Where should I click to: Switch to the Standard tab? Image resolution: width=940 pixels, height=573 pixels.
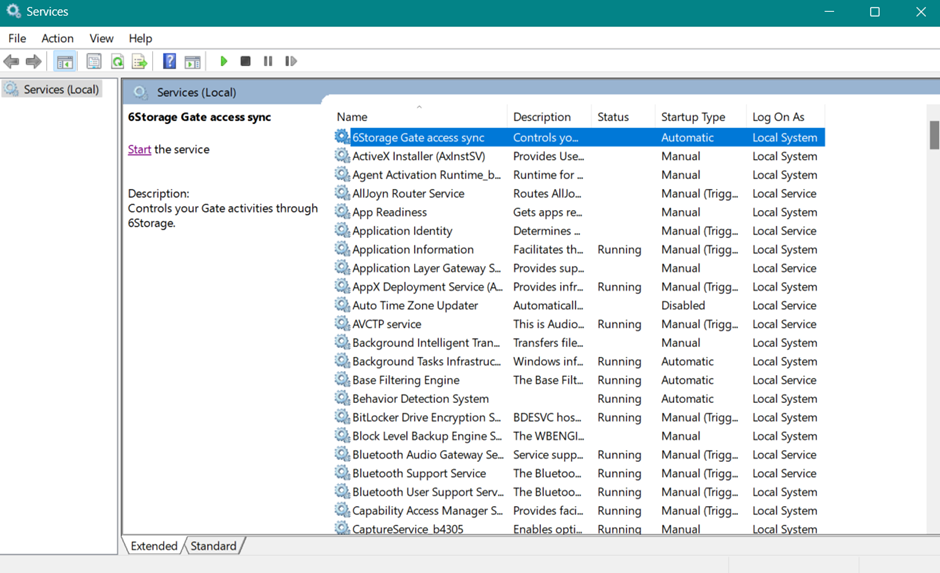click(213, 546)
